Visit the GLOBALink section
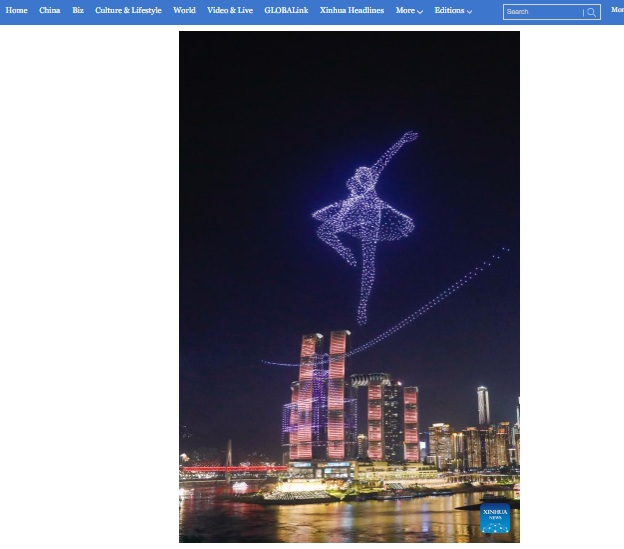 coord(286,11)
